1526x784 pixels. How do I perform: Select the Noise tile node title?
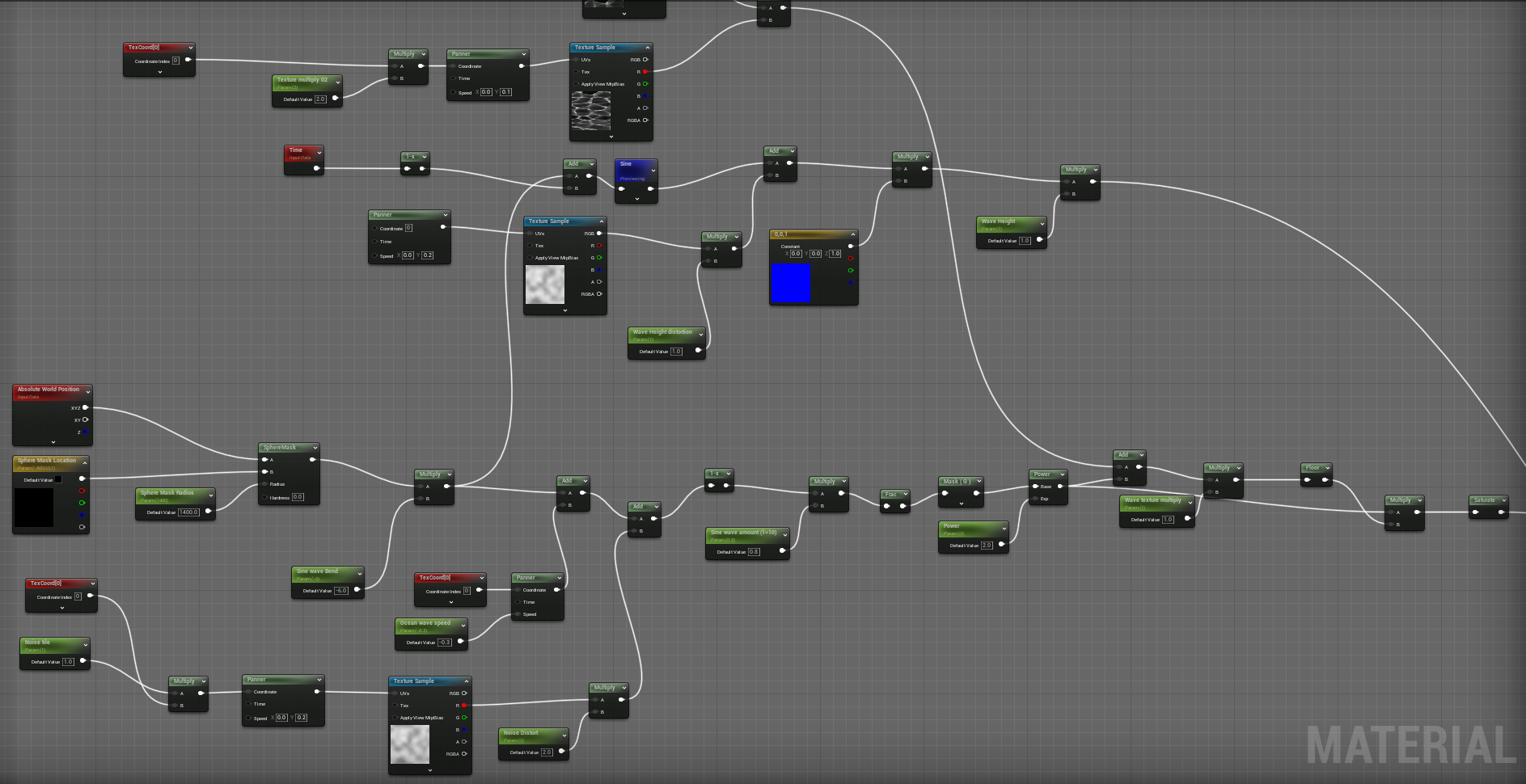(37, 642)
